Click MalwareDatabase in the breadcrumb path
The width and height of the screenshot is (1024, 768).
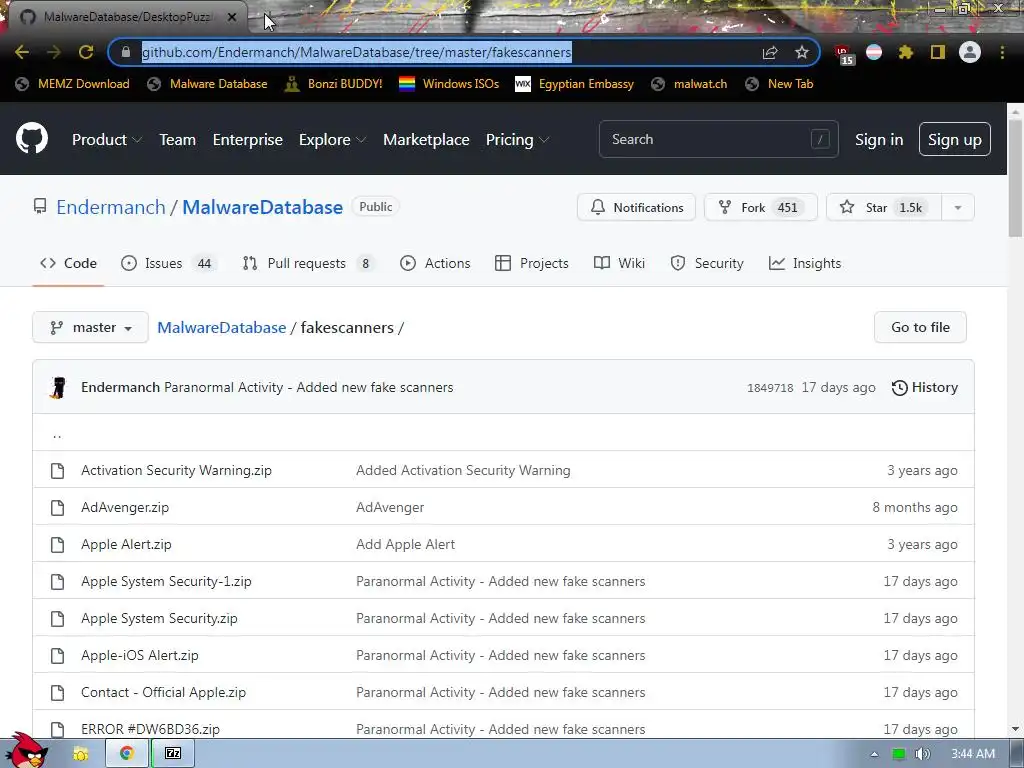(x=221, y=327)
